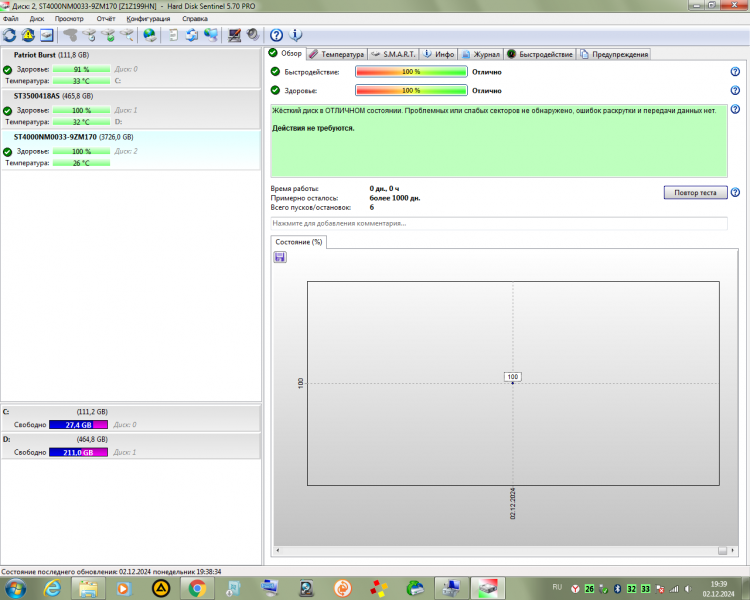Click help icon next to Здоровье bar

click(735, 90)
